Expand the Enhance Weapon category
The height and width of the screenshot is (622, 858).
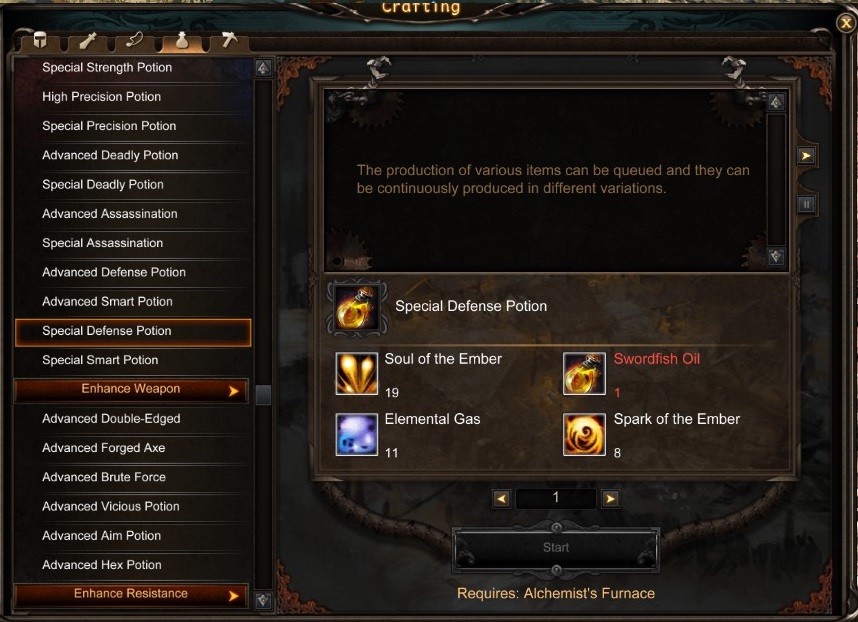click(131, 390)
